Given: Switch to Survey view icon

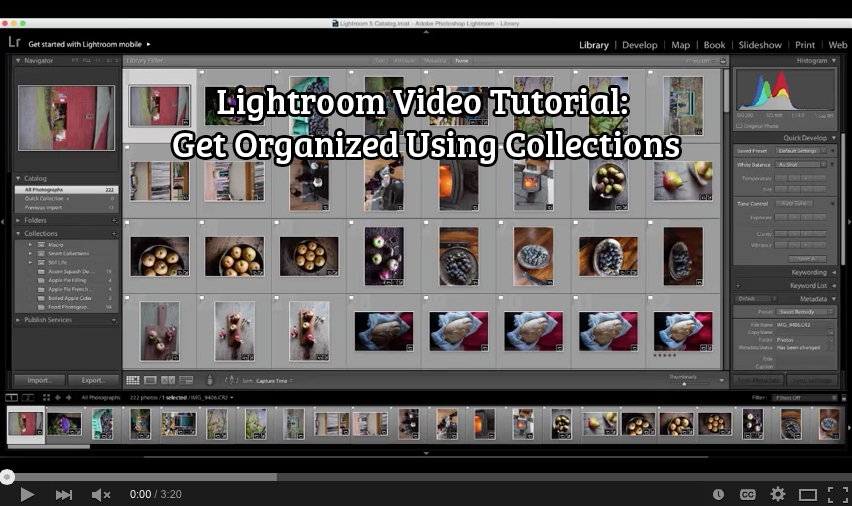Looking at the screenshot, I should point(186,380).
